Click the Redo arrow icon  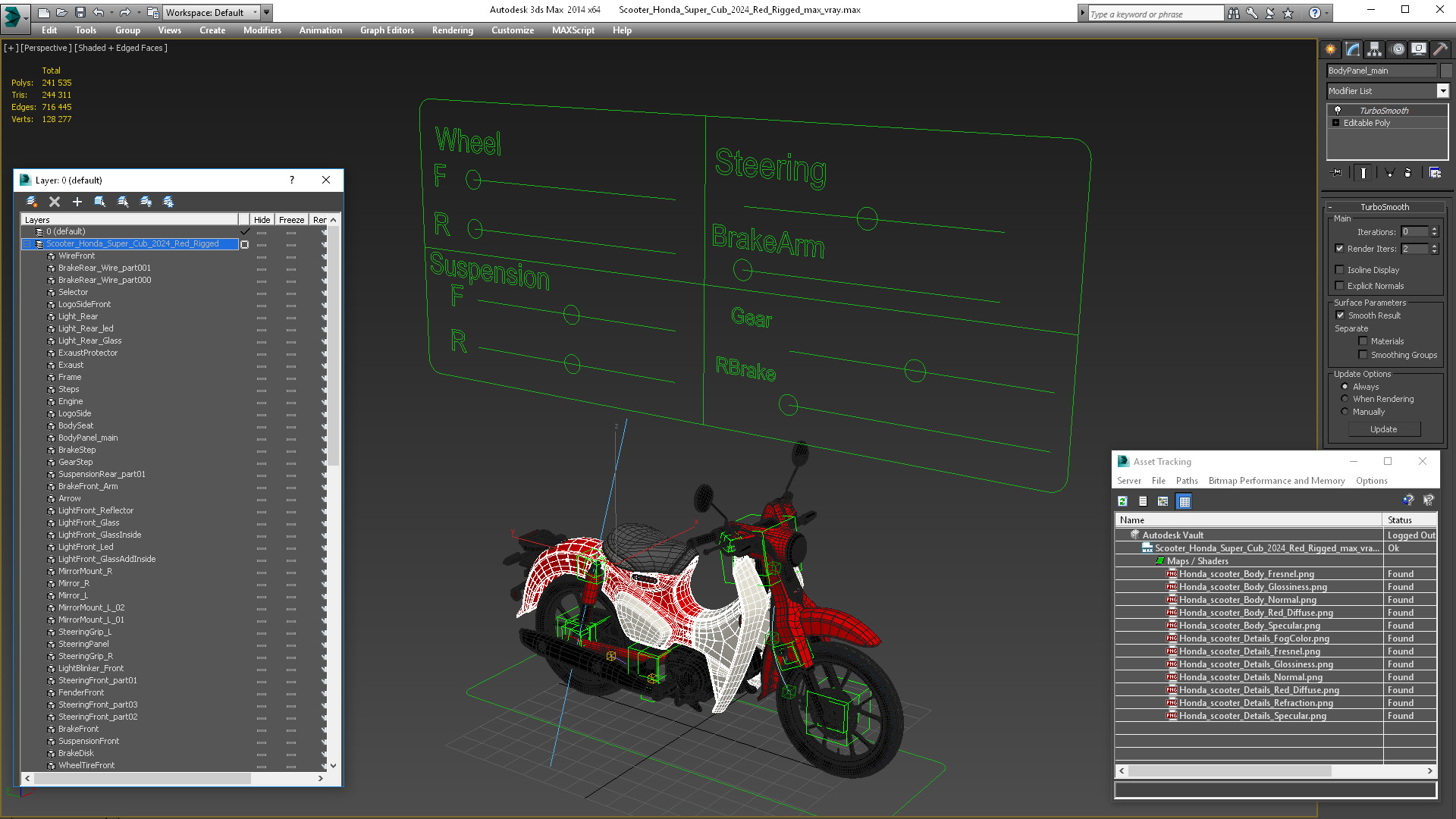point(124,12)
